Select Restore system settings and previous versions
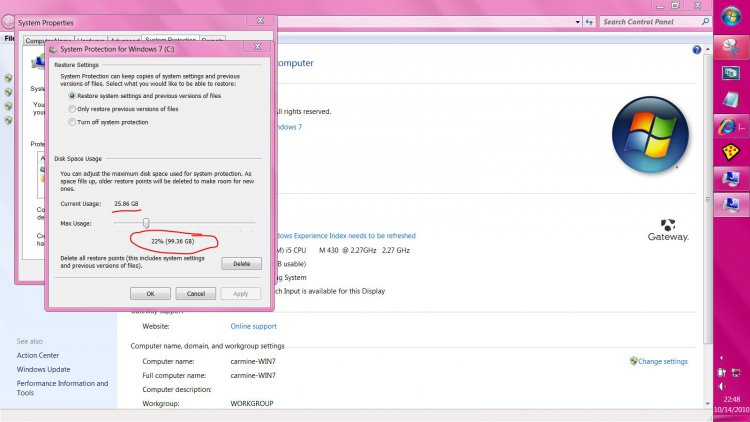The height and width of the screenshot is (422, 750). [145, 96]
